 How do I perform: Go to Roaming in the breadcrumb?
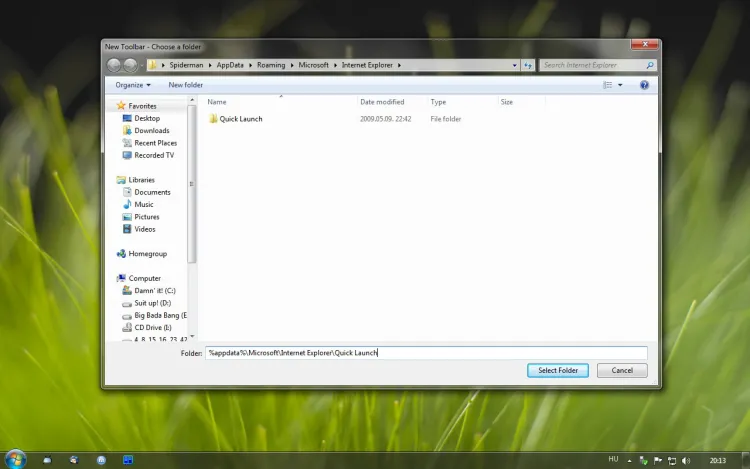click(x=271, y=65)
